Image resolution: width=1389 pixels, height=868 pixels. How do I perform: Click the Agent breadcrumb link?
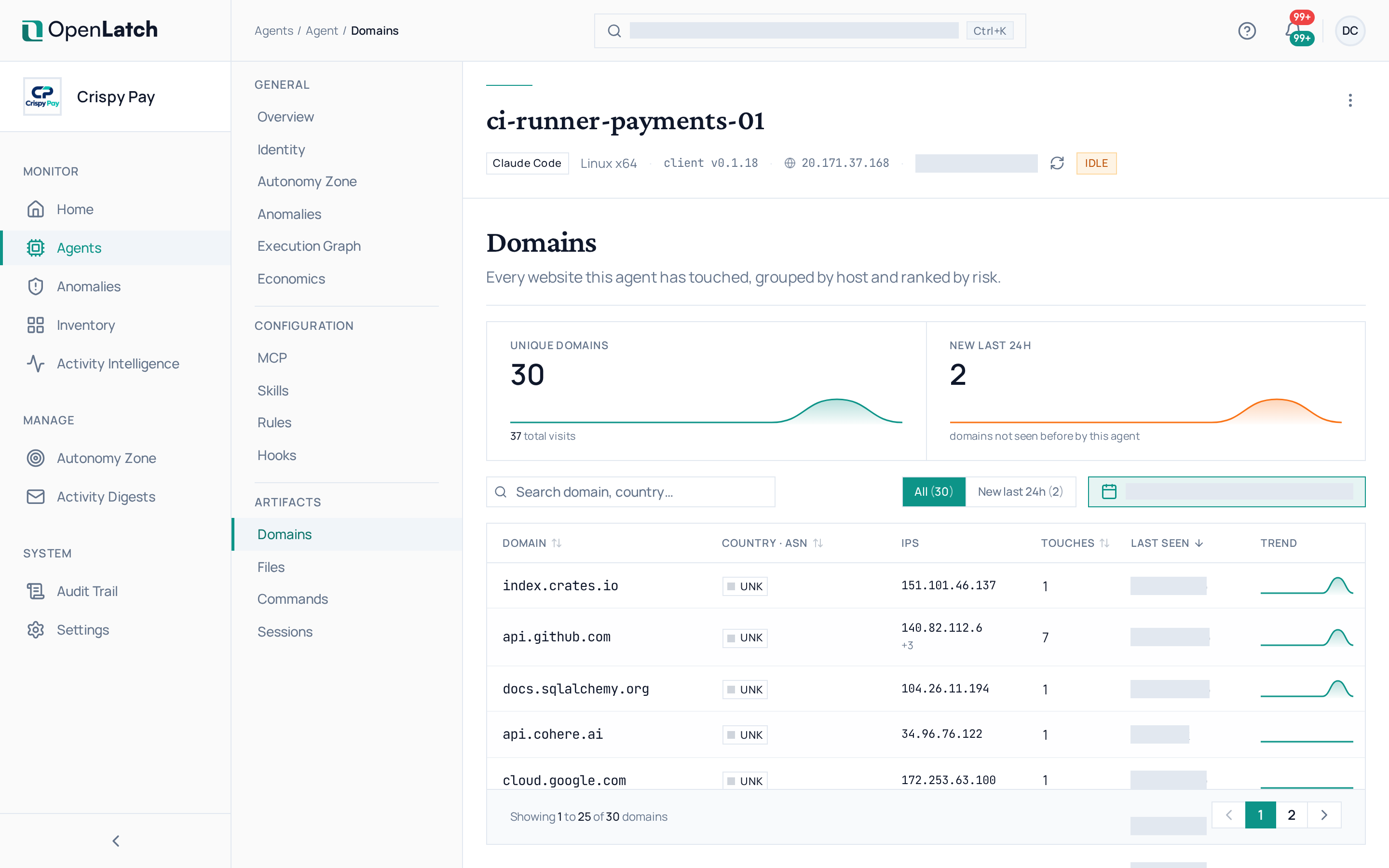pyautogui.click(x=321, y=31)
